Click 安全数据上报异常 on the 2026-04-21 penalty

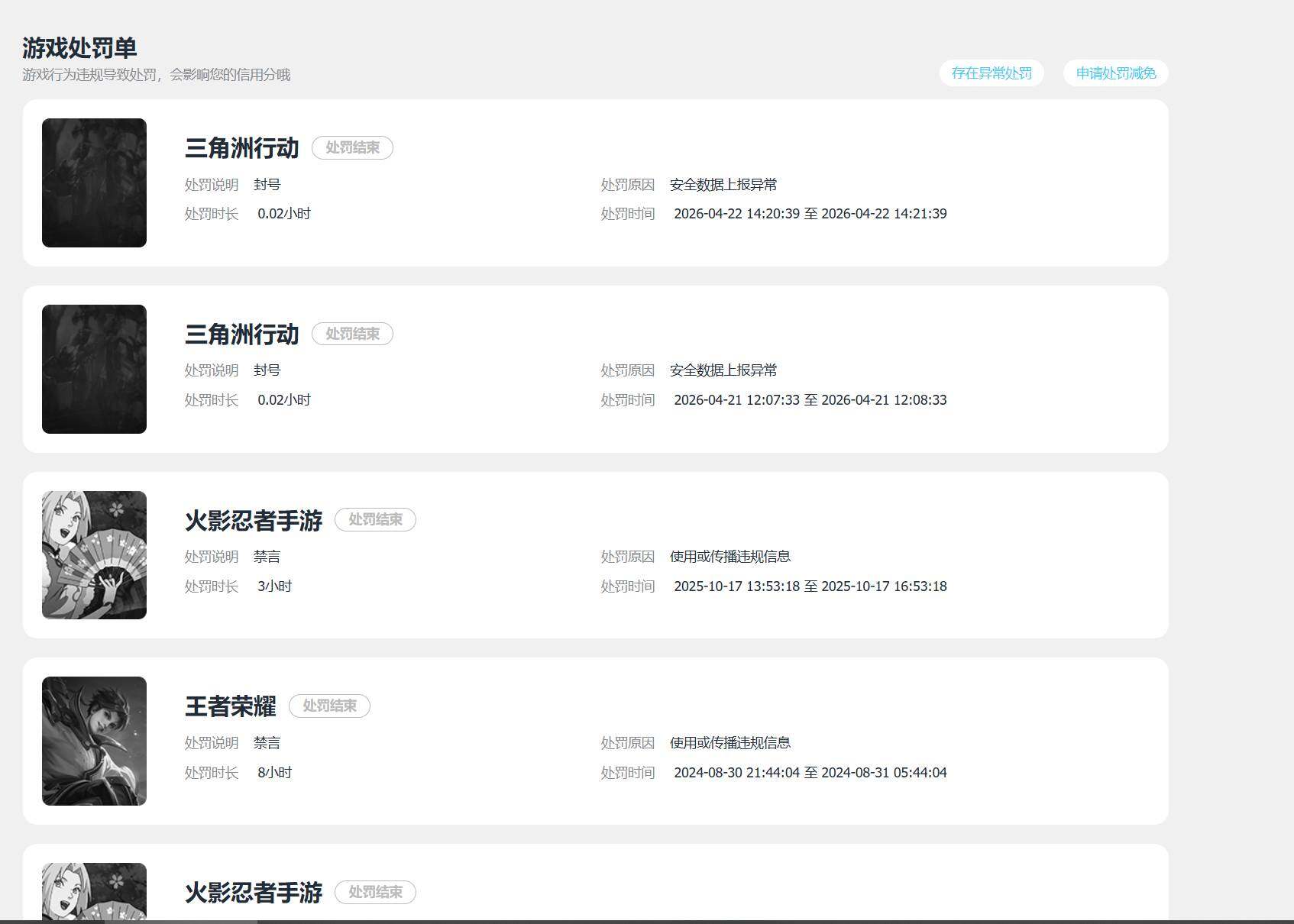(723, 370)
